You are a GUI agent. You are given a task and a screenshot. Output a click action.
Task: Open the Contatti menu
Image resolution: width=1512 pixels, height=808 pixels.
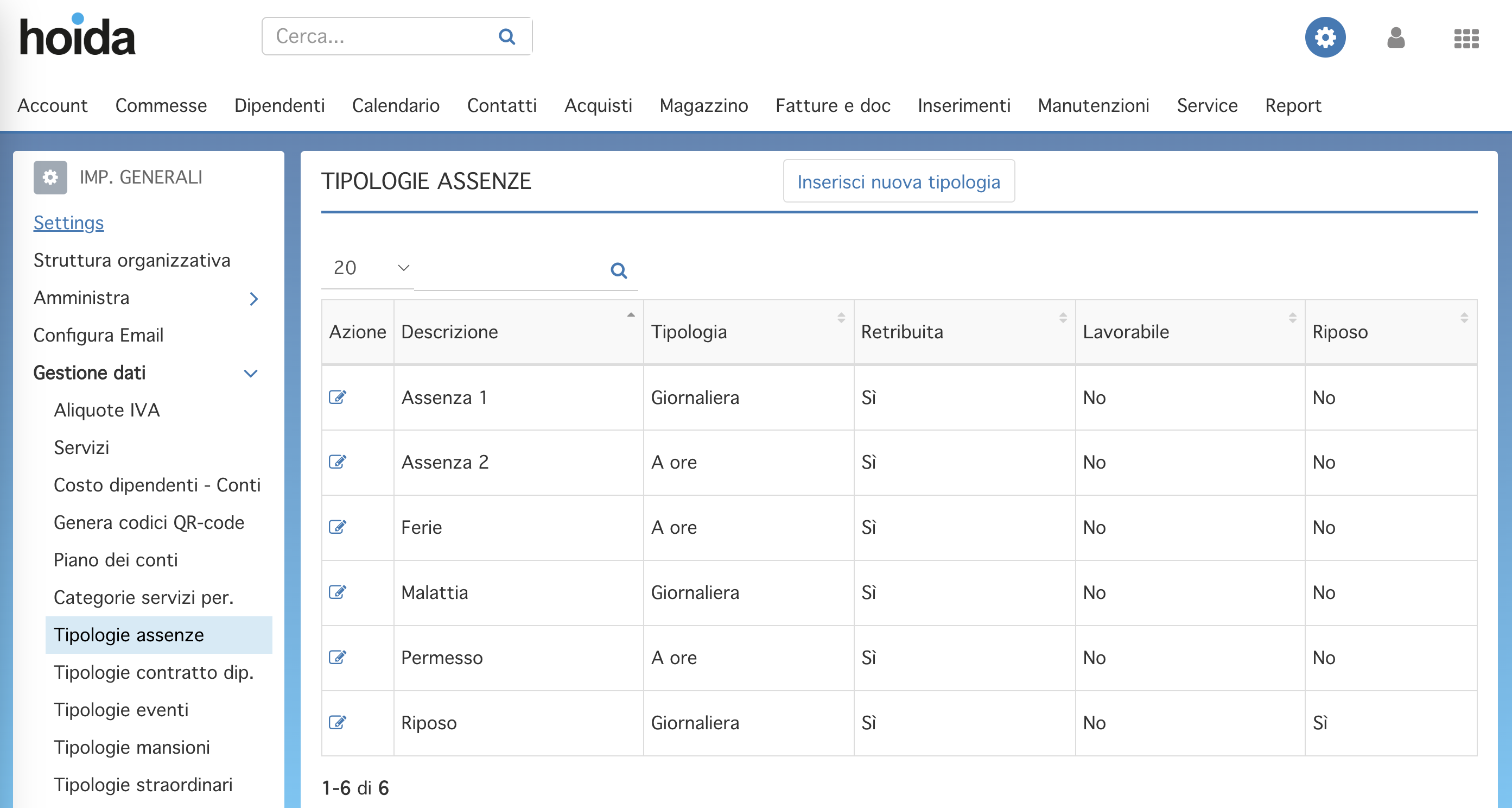click(x=502, y=106)
